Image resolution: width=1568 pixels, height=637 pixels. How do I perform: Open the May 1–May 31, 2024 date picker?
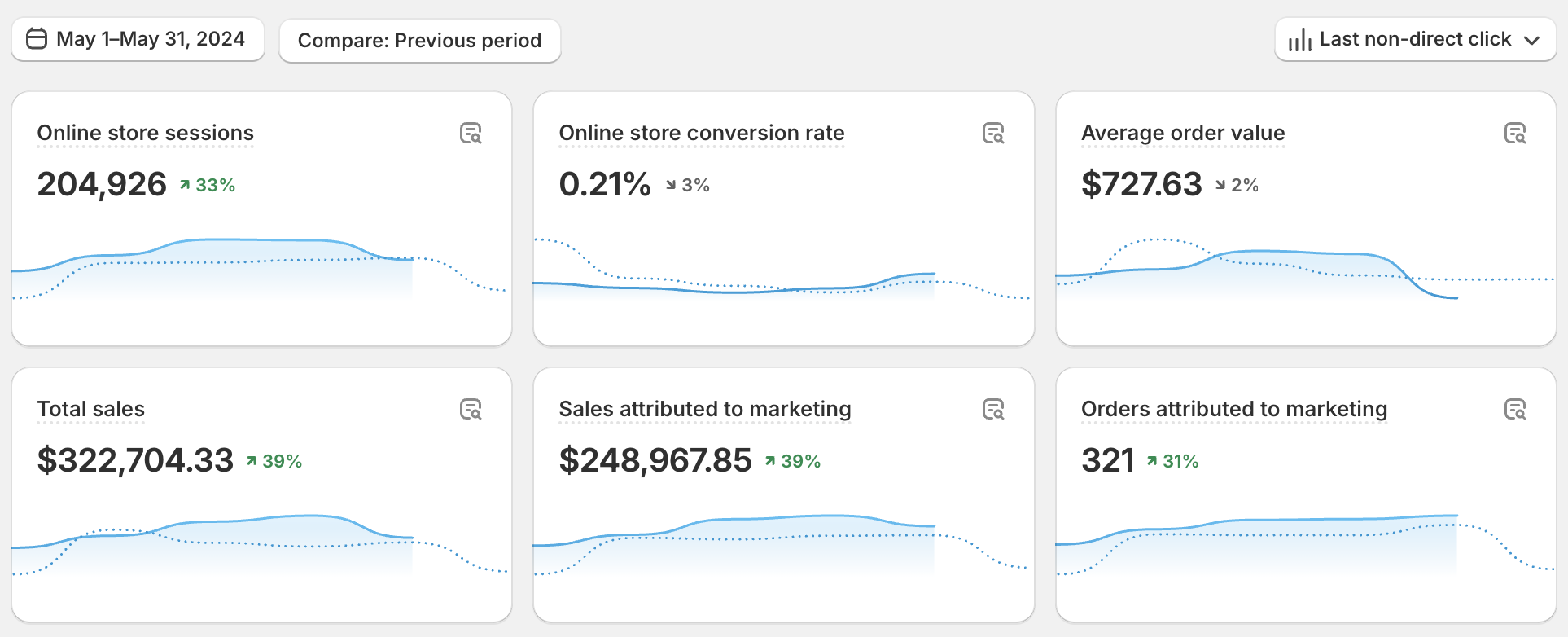pyautogui.click(x=138, y=39)
